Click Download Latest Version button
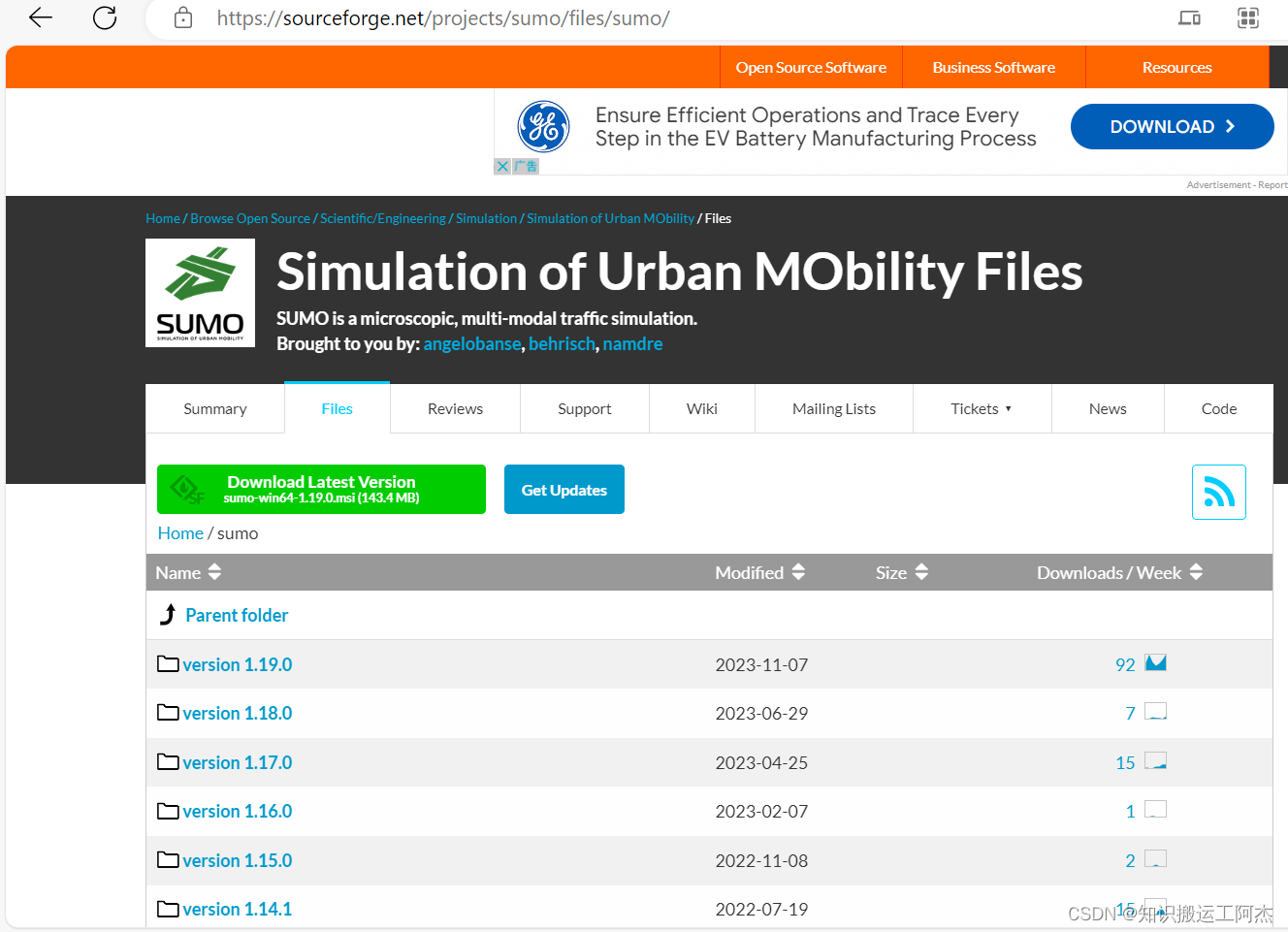The image size is (1288, 932). click(321, 489)
